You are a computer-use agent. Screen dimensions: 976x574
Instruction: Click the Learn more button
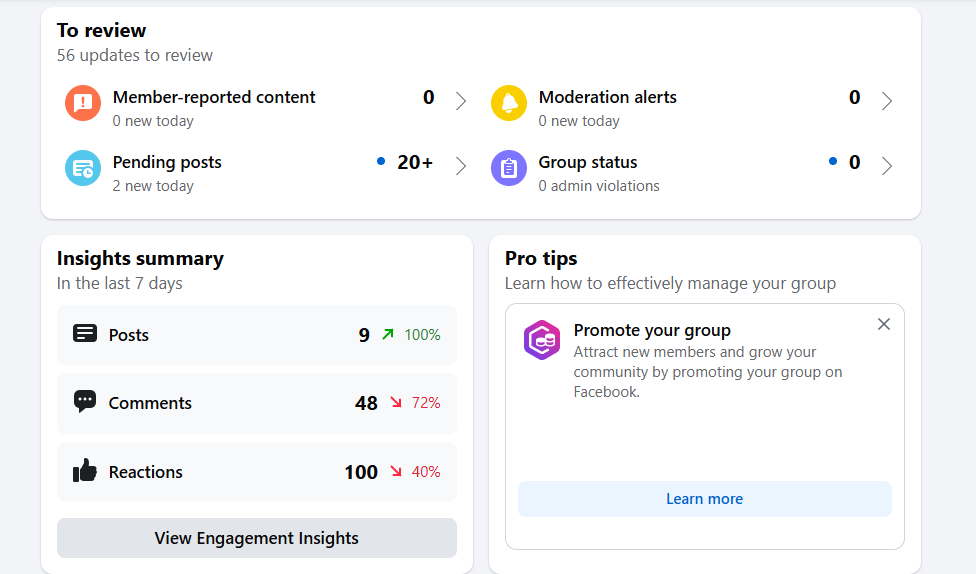pos(704,499)
